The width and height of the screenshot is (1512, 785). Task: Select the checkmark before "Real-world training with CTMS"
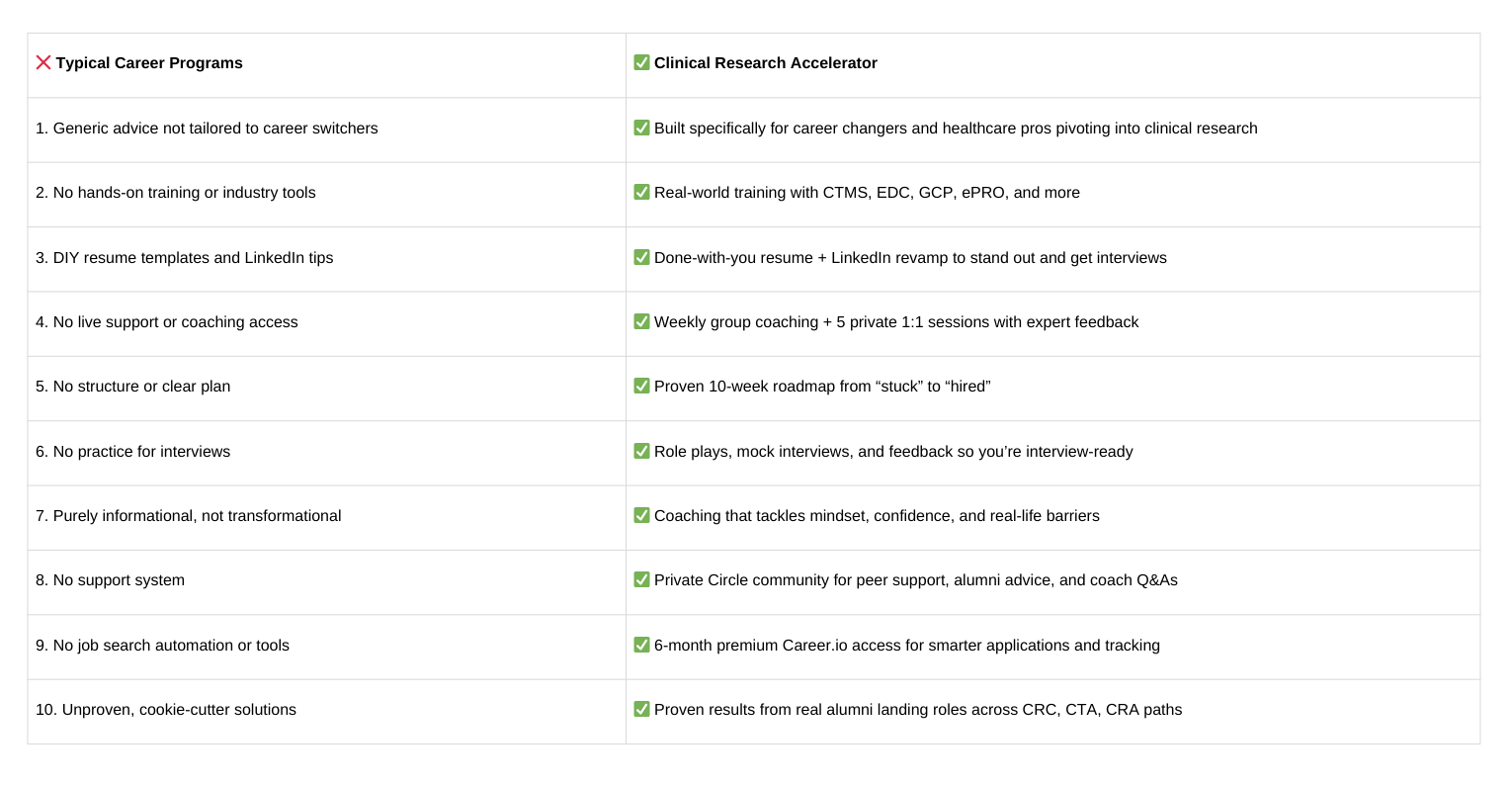641,192
